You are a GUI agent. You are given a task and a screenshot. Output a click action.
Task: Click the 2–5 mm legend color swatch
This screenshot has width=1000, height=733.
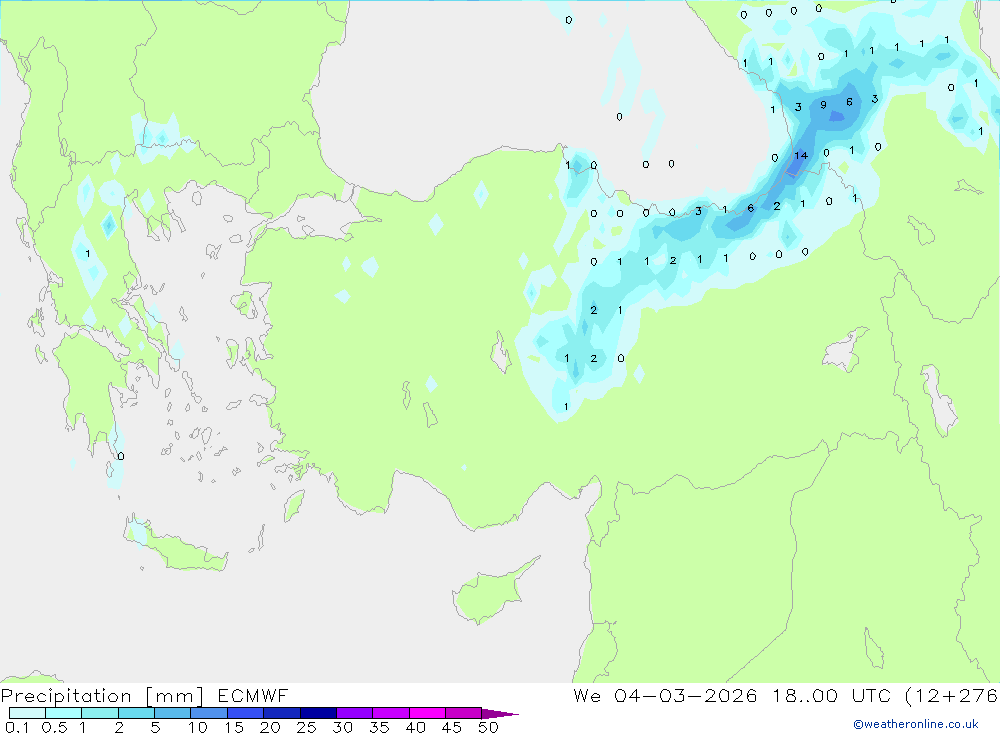136,713
